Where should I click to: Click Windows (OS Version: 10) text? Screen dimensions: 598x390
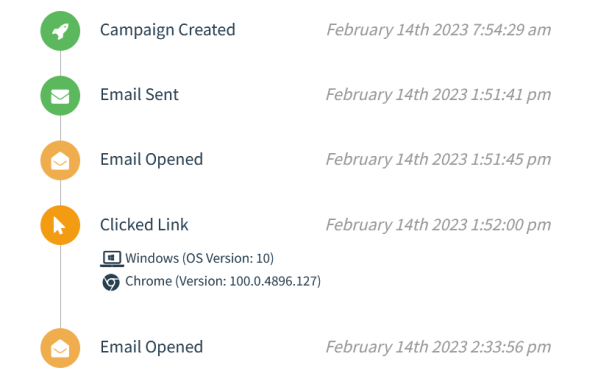pos(199,258)
